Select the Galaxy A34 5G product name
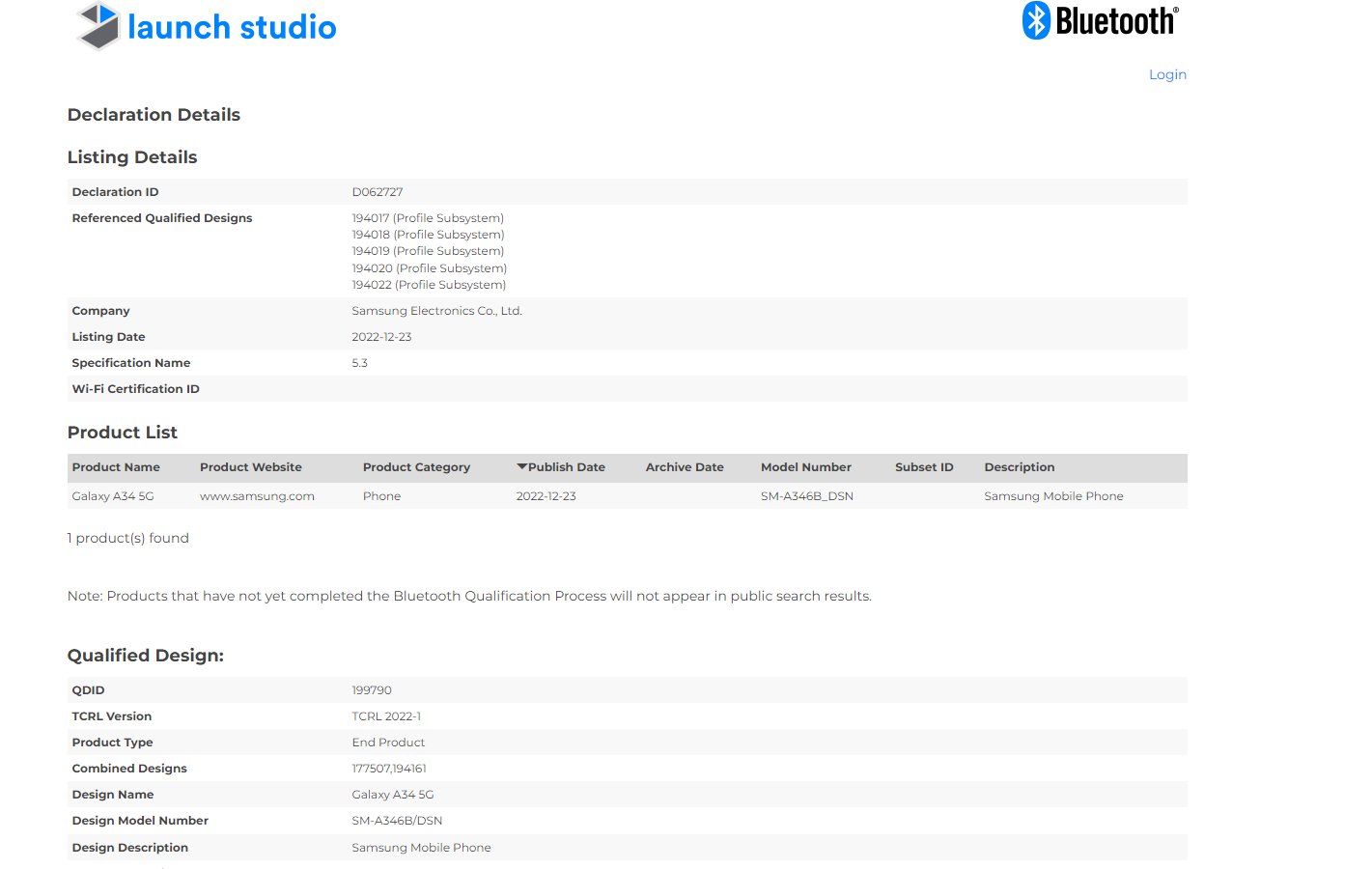Viewport: 1372px width, 869px height. coord(112,496)
